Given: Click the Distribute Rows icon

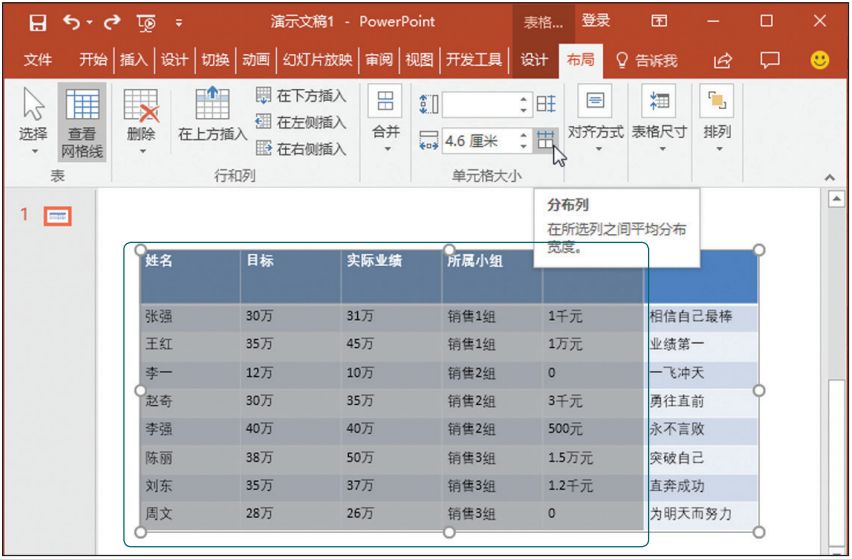Looking at the screenshot, I should [546, 104].
